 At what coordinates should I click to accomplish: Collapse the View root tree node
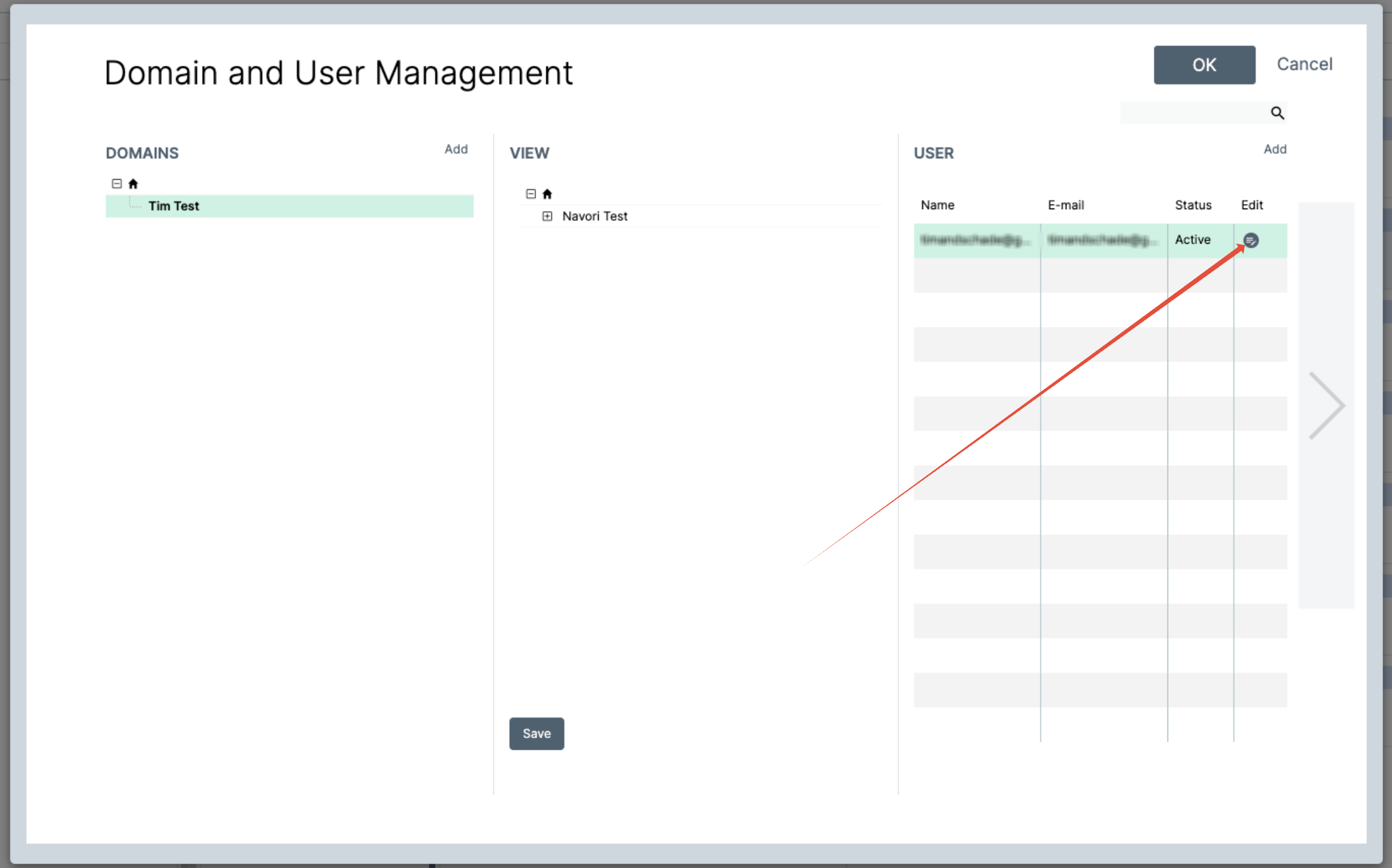(x=530, y=194)
